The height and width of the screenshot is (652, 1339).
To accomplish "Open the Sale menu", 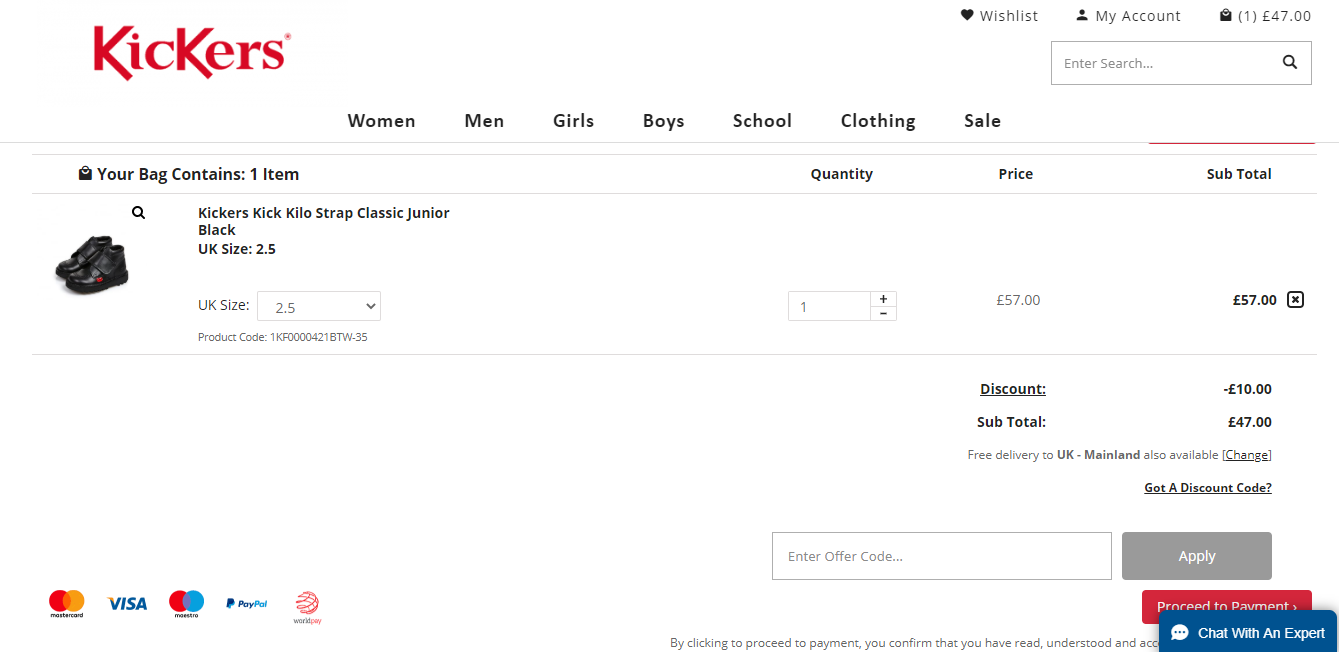I will (x=982, y=121).
